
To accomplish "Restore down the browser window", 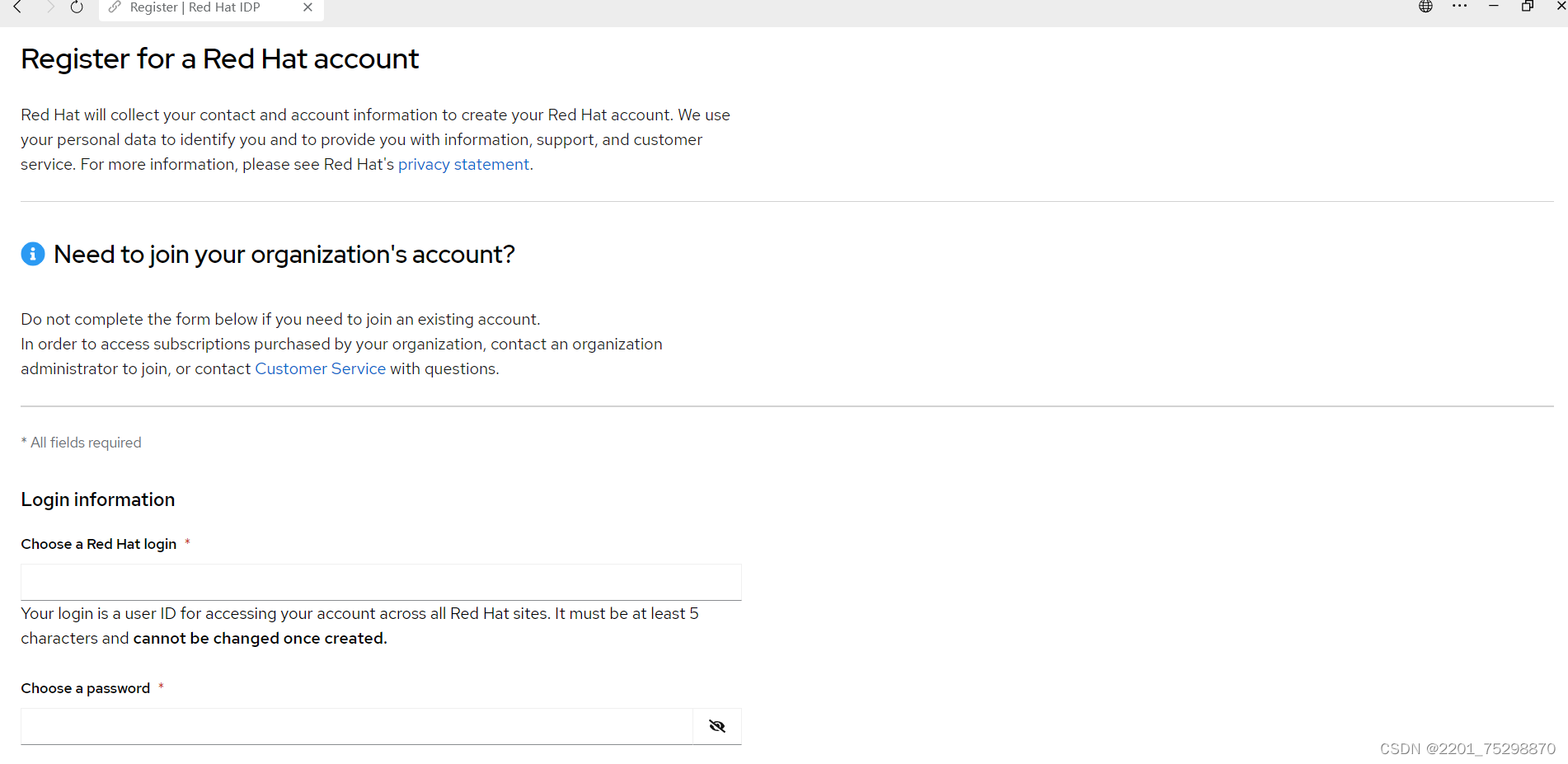I will tap(1527, 6).
